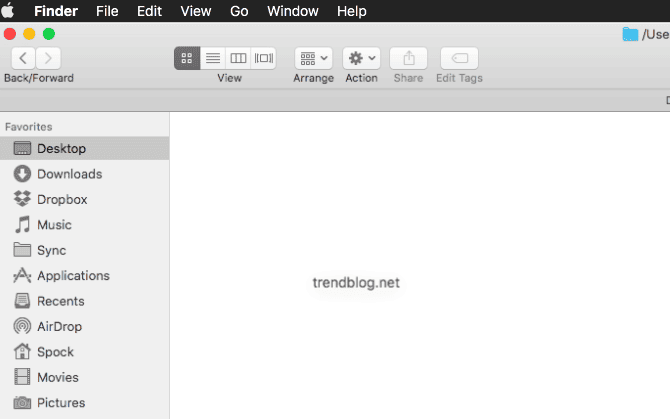Open the Recents sidebar item
670x419 pixels.
point(60,301)
